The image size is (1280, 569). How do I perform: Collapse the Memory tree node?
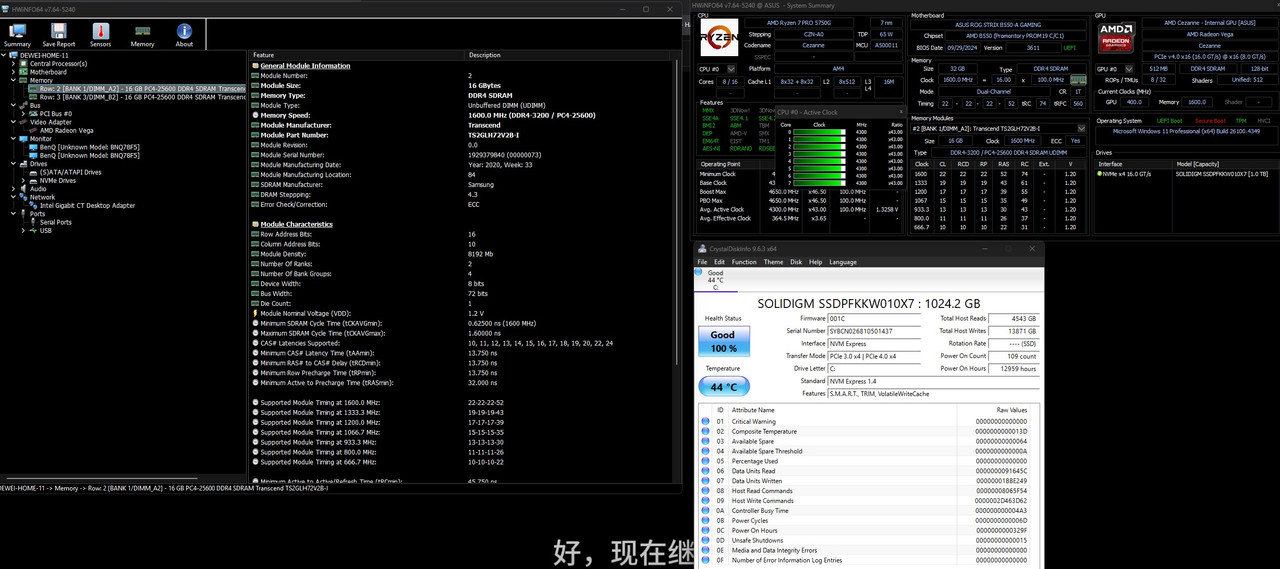tap(13, 80)
